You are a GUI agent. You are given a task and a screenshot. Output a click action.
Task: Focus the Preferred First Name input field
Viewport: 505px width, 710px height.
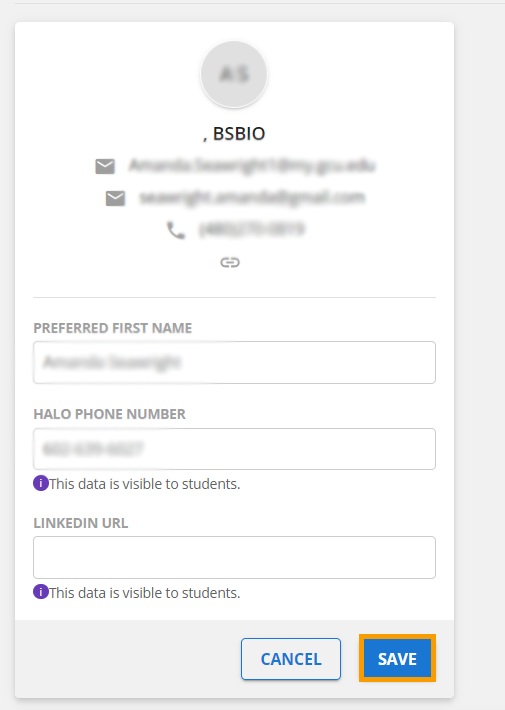(x=234, y=362)
